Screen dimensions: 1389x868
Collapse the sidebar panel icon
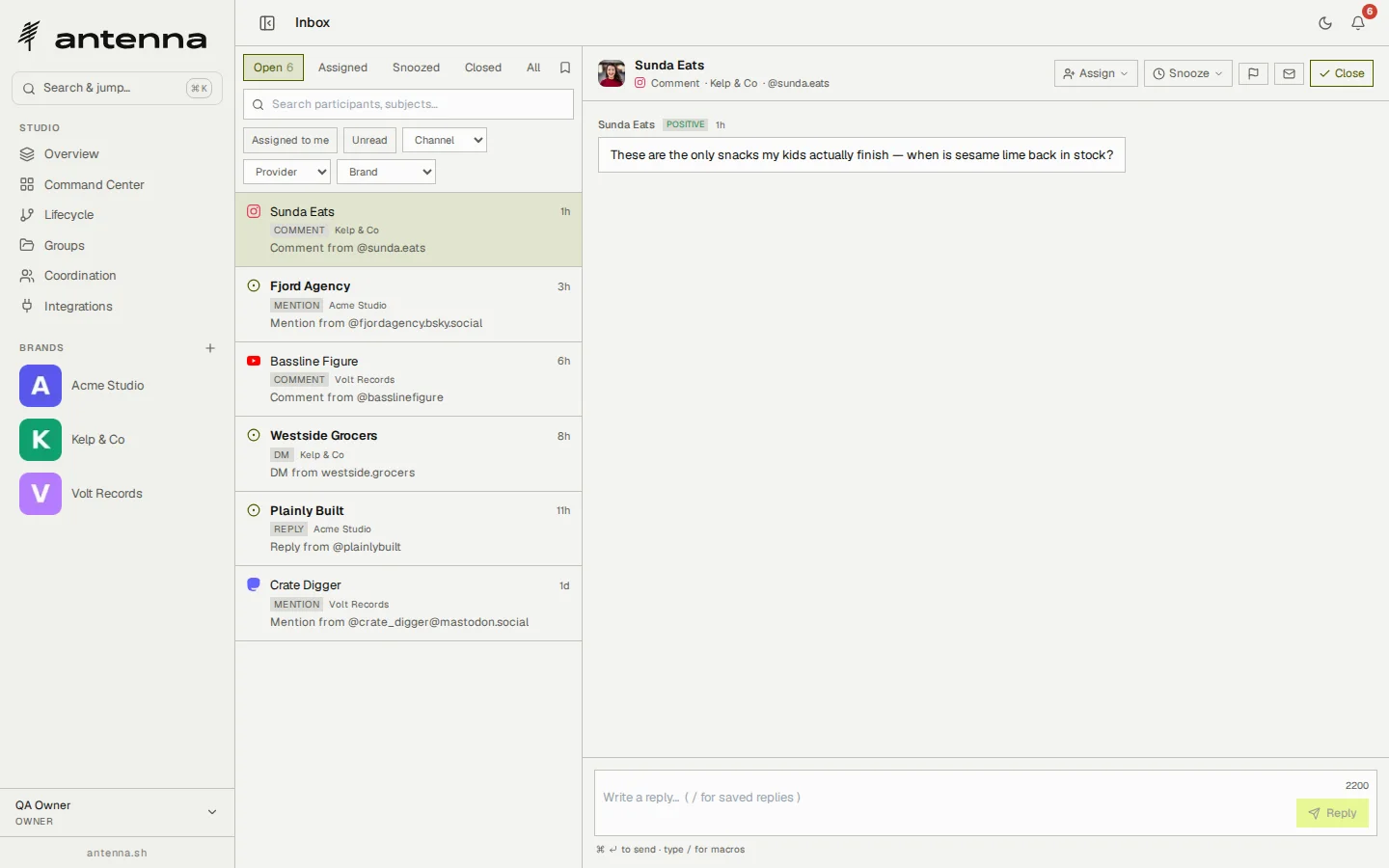click(x=267, y=23)
